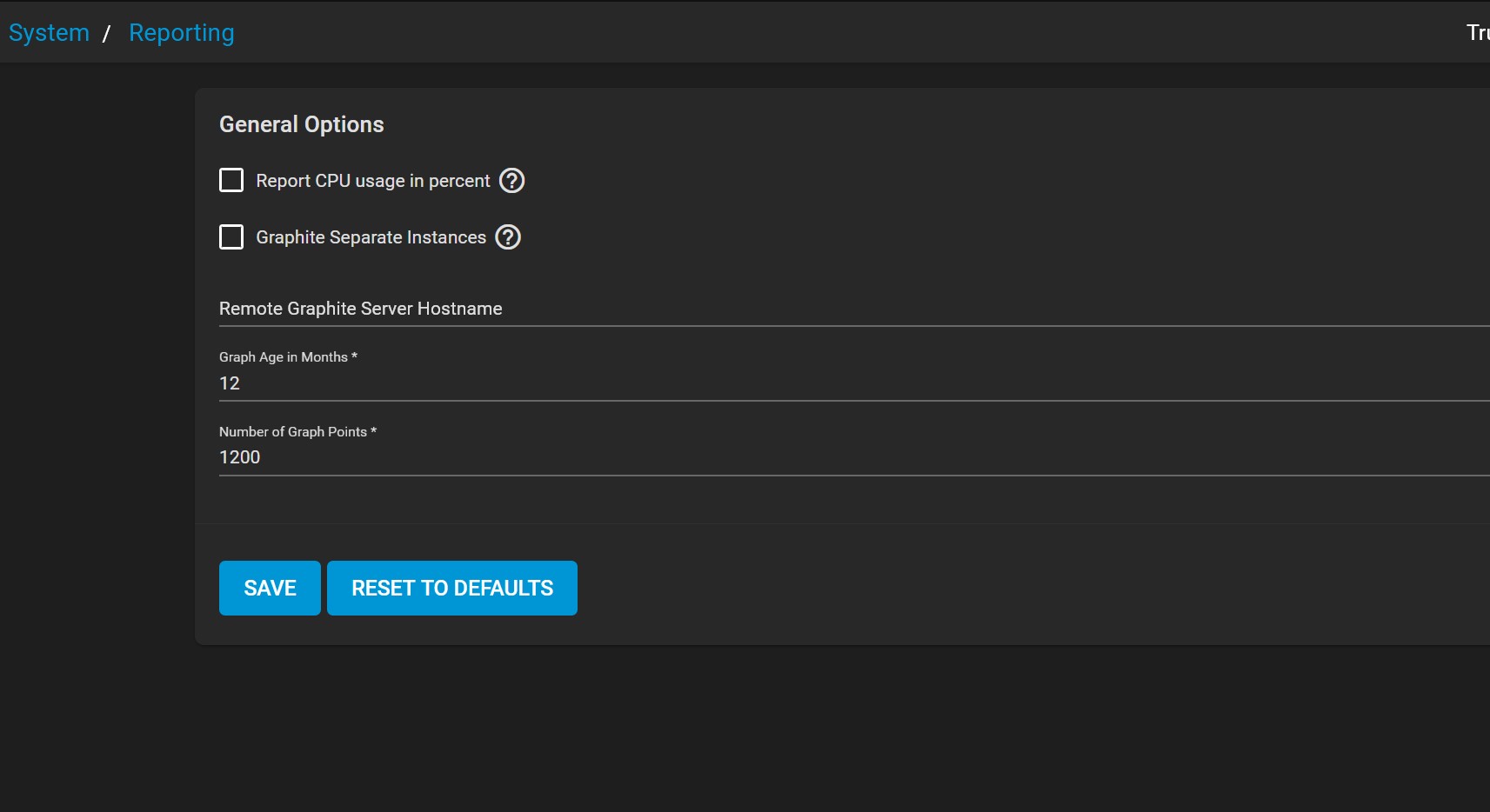
Task: Go to the System breadcrumb link
Action: pyautogui.click(x=49, y=33)
